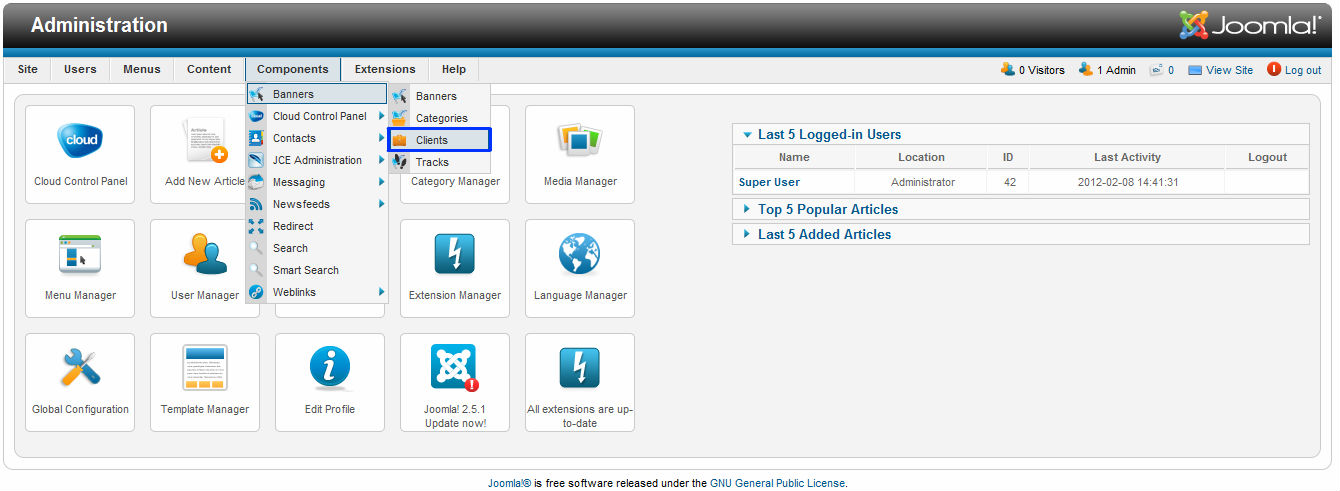1340x491 pixels.
Task: Click the Administrator location cell
Action: click(x=922, y=182)
